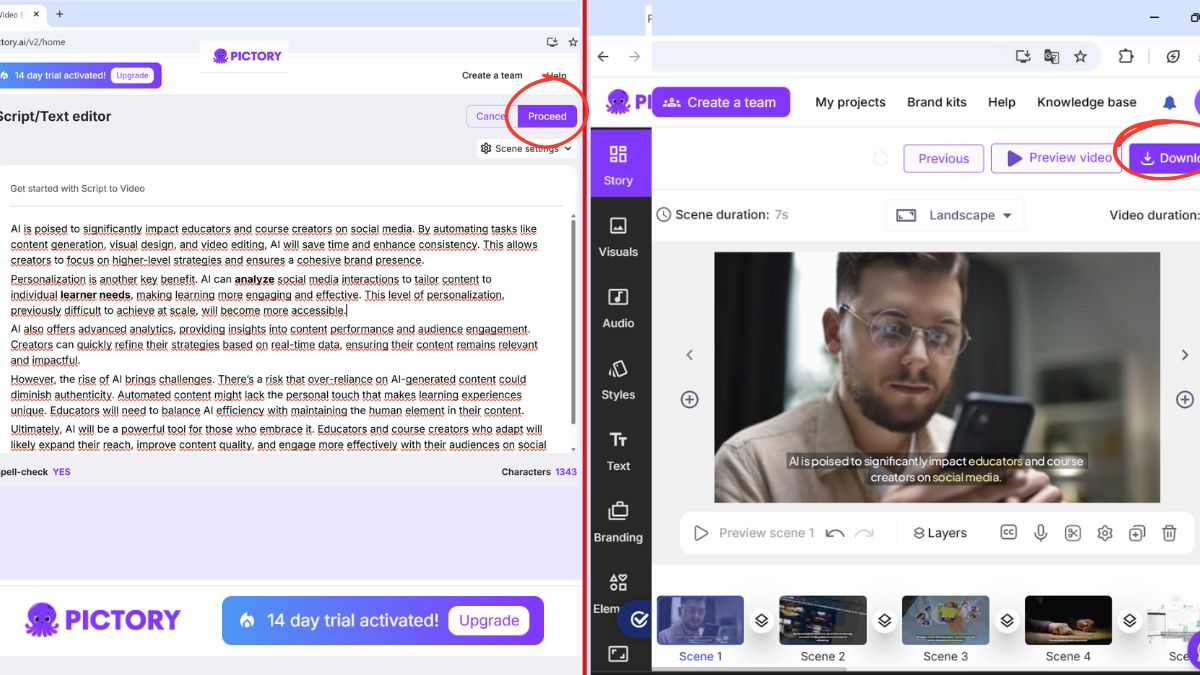Select the Scene 3 thumbnail
Viewport: 1200px width, 675px height.
pyautogui.click(x=945, y=620)
